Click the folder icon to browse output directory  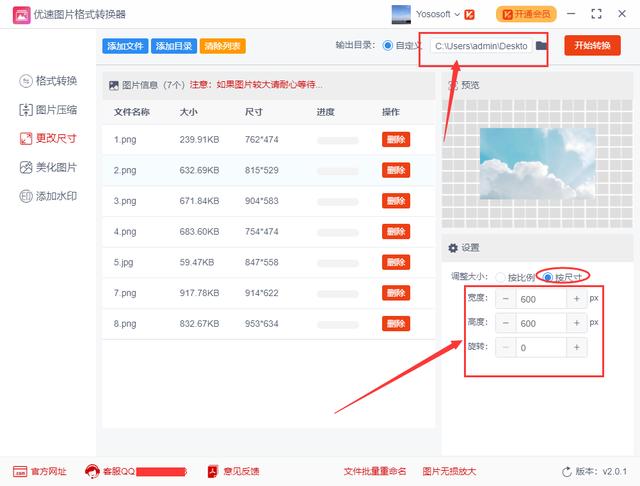541,46
